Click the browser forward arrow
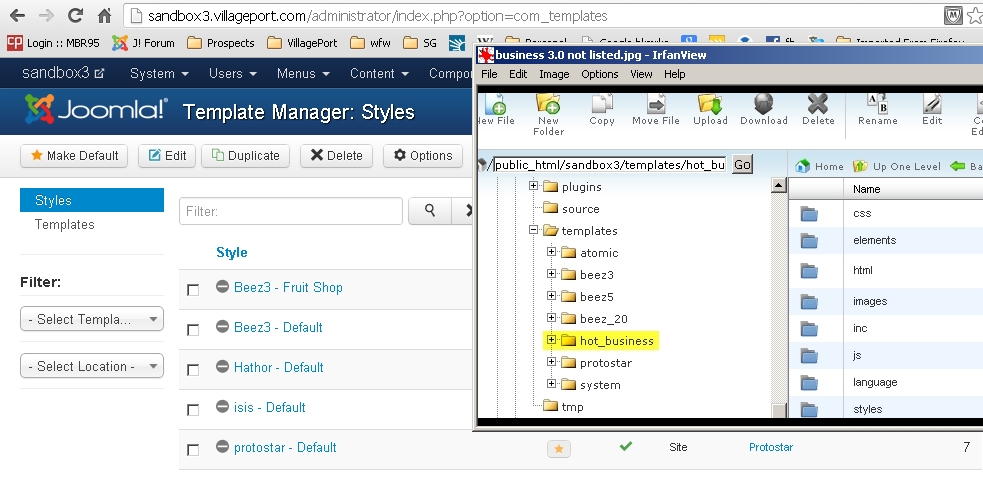Viewport: 983px width, 482px height. (46, 15)
